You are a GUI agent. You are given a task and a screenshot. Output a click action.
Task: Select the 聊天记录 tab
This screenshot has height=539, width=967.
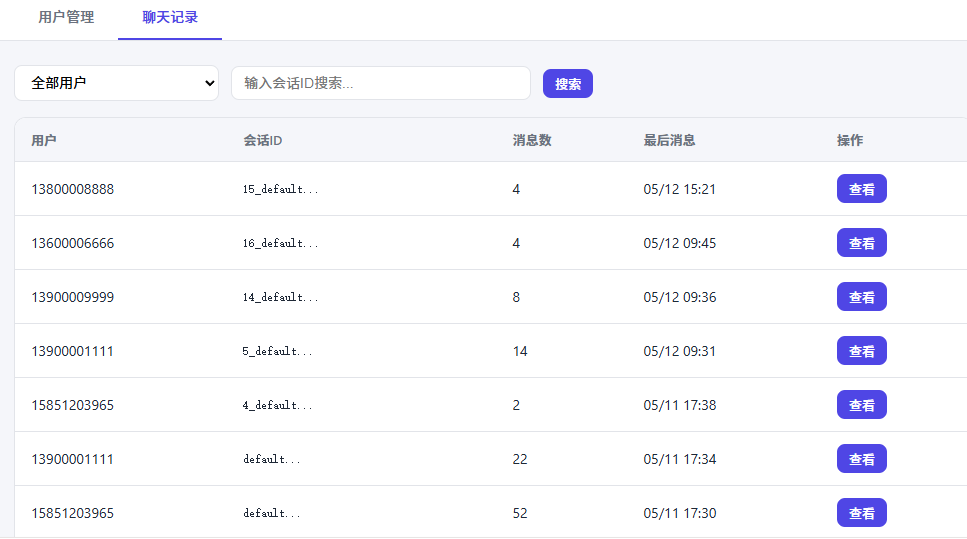click(x=170, y=17)
